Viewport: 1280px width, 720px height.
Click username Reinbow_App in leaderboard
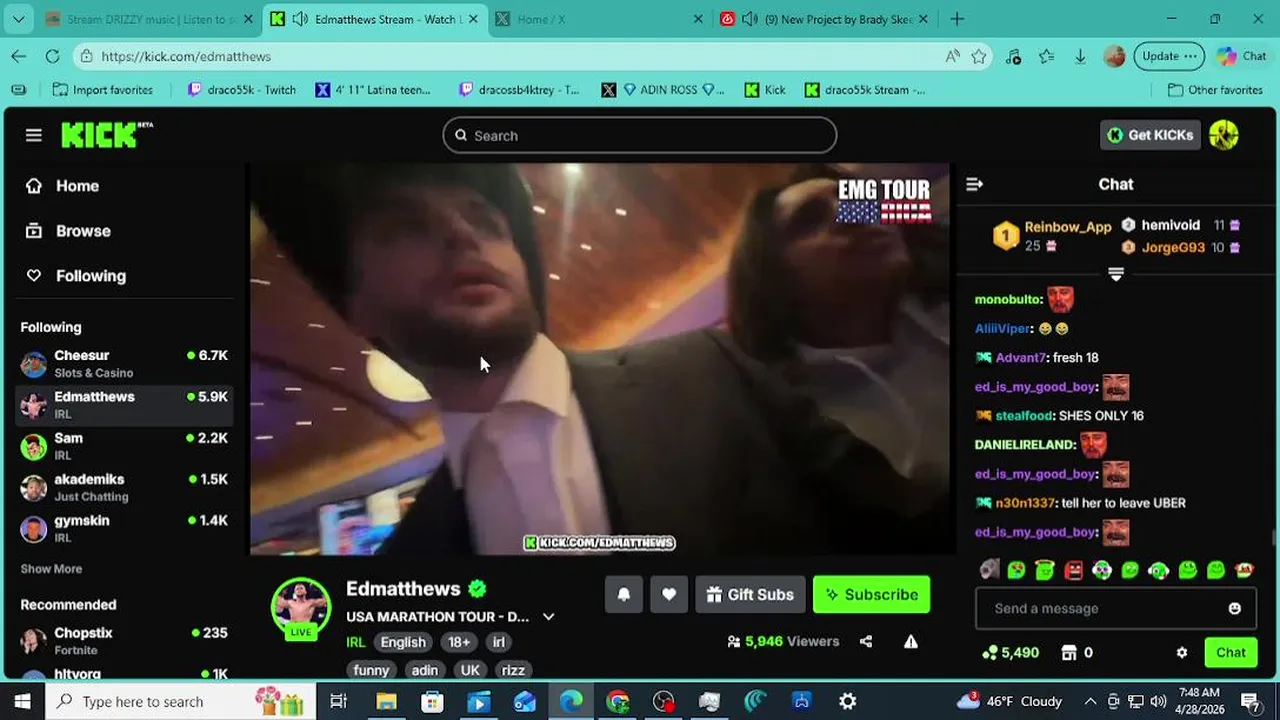point(1068,227)
